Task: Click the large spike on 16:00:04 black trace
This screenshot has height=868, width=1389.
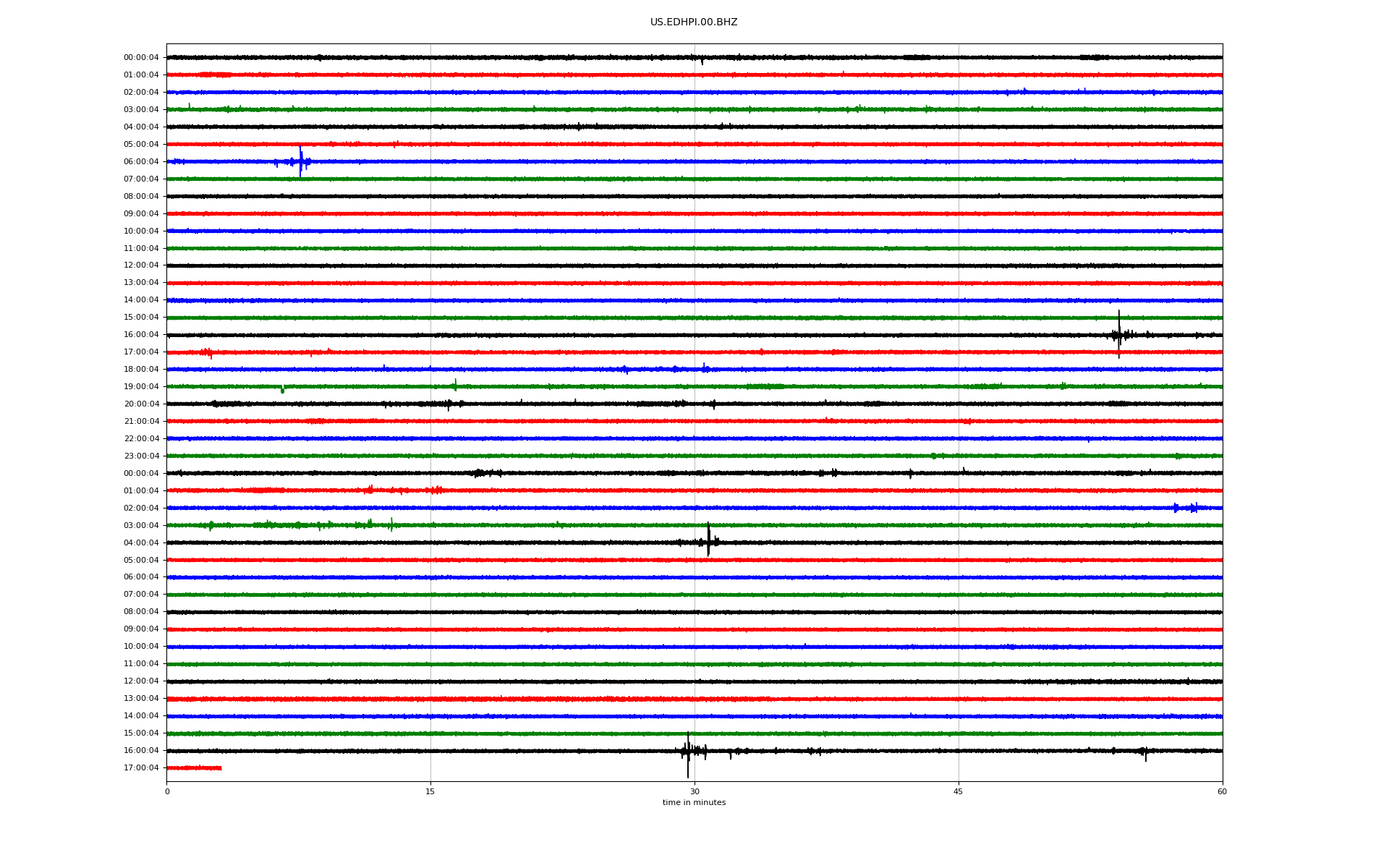Action: coord(1118,334)
